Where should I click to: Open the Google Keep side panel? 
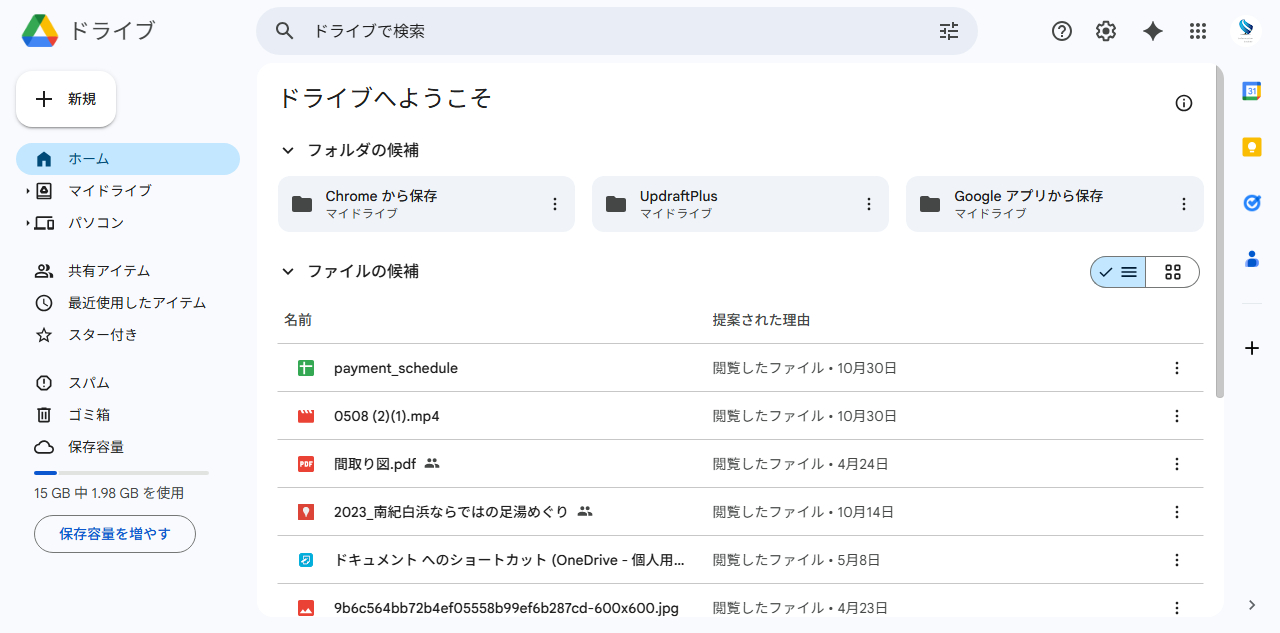coord(1252,146)
